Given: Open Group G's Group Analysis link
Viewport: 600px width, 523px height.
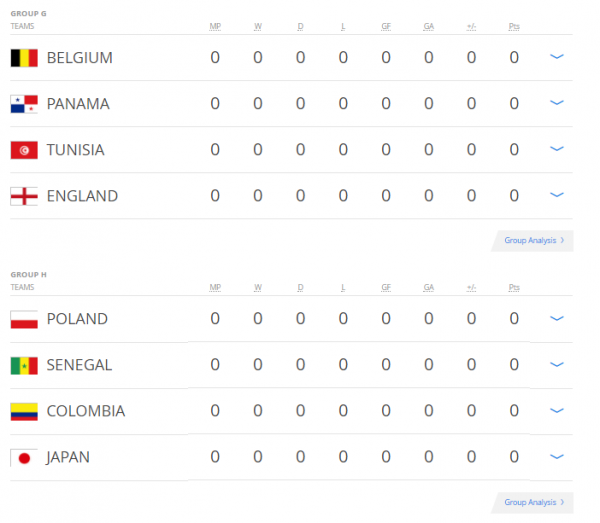Looking at the screenshot, I should (x=533, y=241).
